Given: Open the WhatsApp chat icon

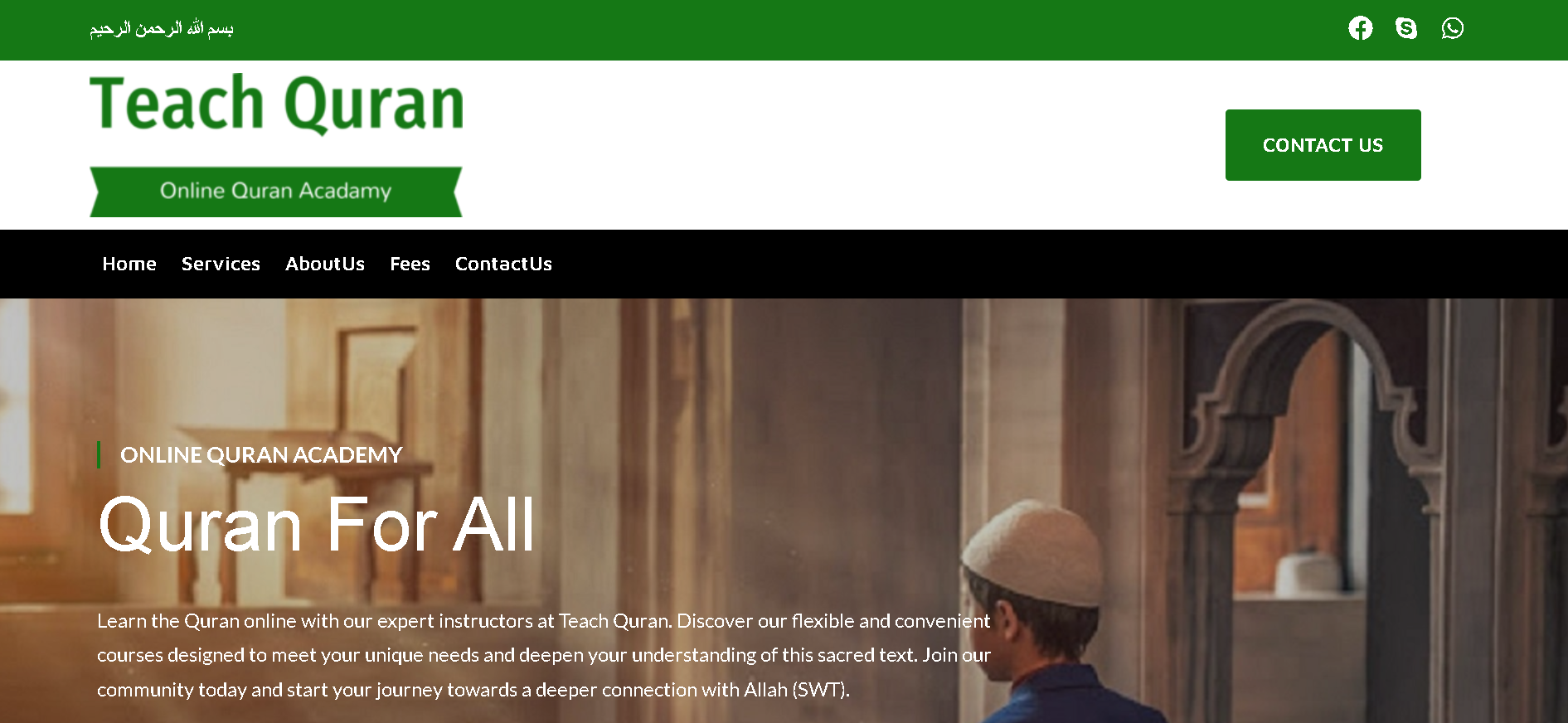Looking at the screenshot, I should [1453, 28].
